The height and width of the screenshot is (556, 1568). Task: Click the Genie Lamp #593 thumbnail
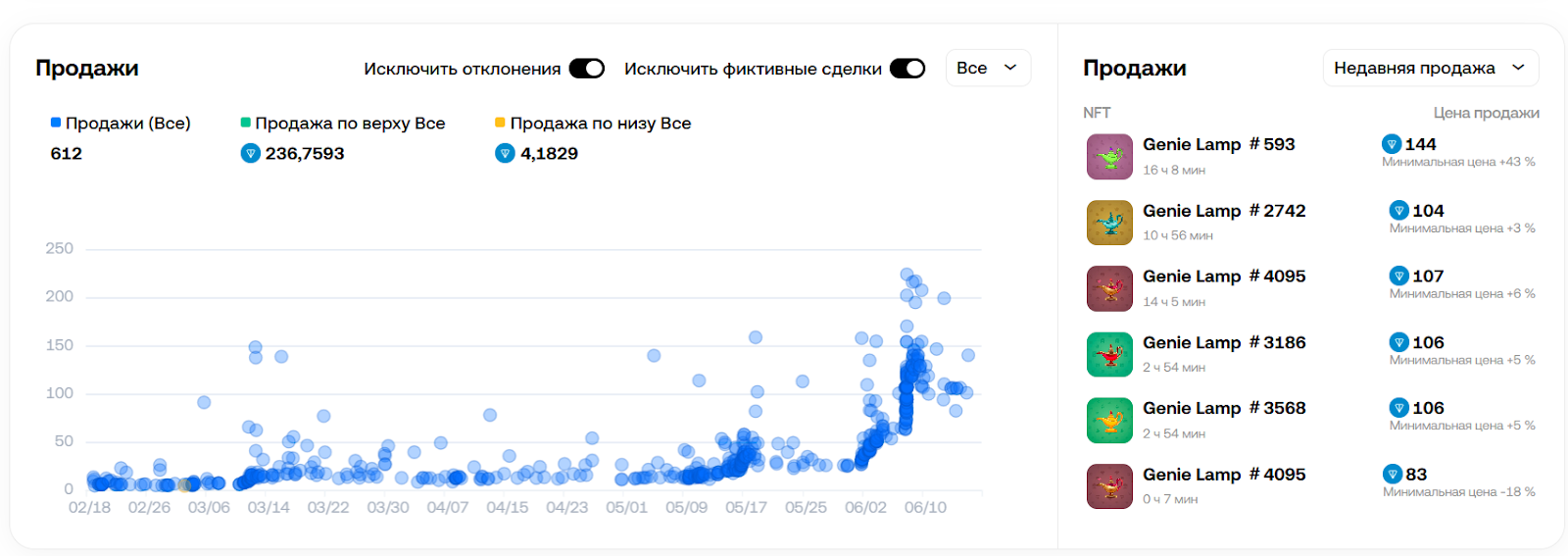[x=1109, y=157]
